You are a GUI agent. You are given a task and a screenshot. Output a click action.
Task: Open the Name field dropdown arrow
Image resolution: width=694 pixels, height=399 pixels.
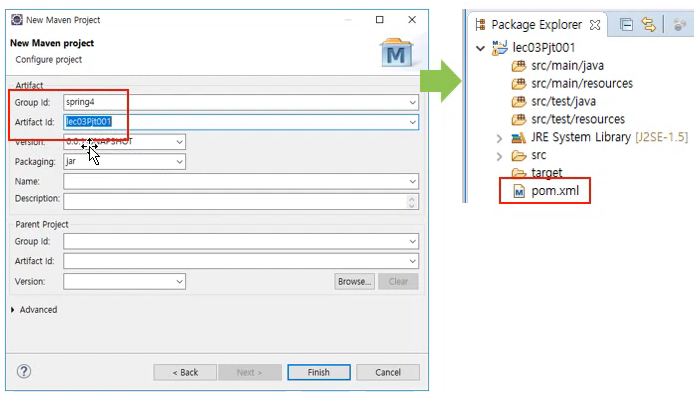tap(413, 182)
